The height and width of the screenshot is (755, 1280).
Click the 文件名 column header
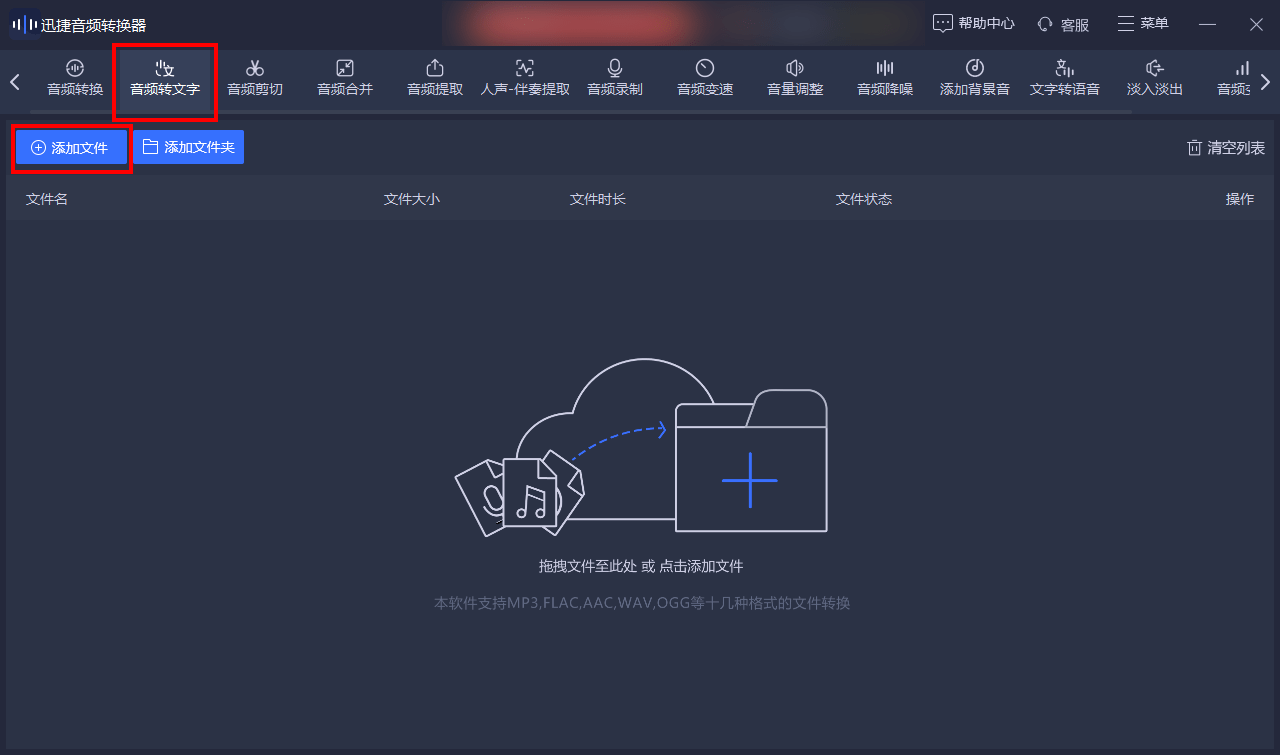click(x=47, y=199)
